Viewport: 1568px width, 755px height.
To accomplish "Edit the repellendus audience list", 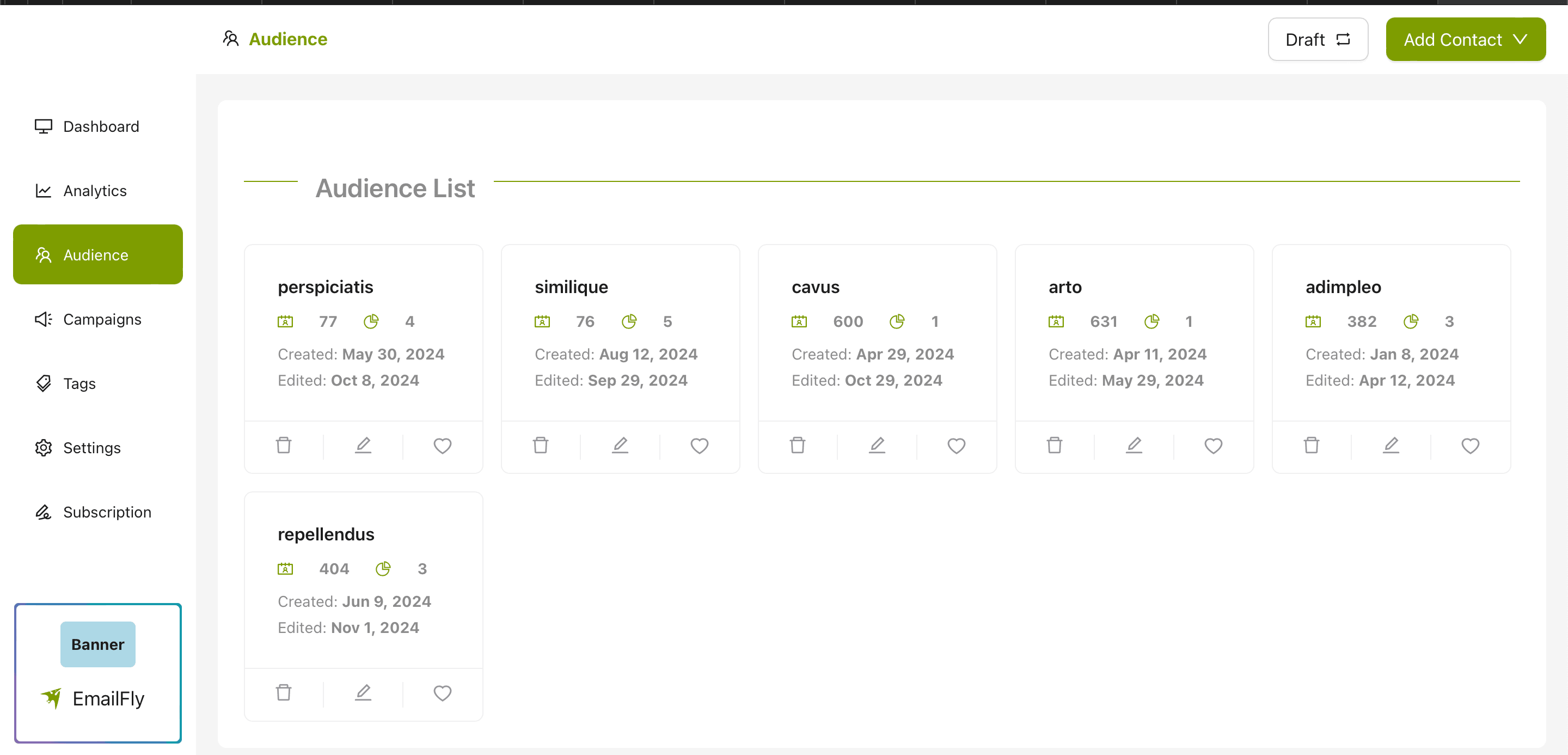I will 363,692.
